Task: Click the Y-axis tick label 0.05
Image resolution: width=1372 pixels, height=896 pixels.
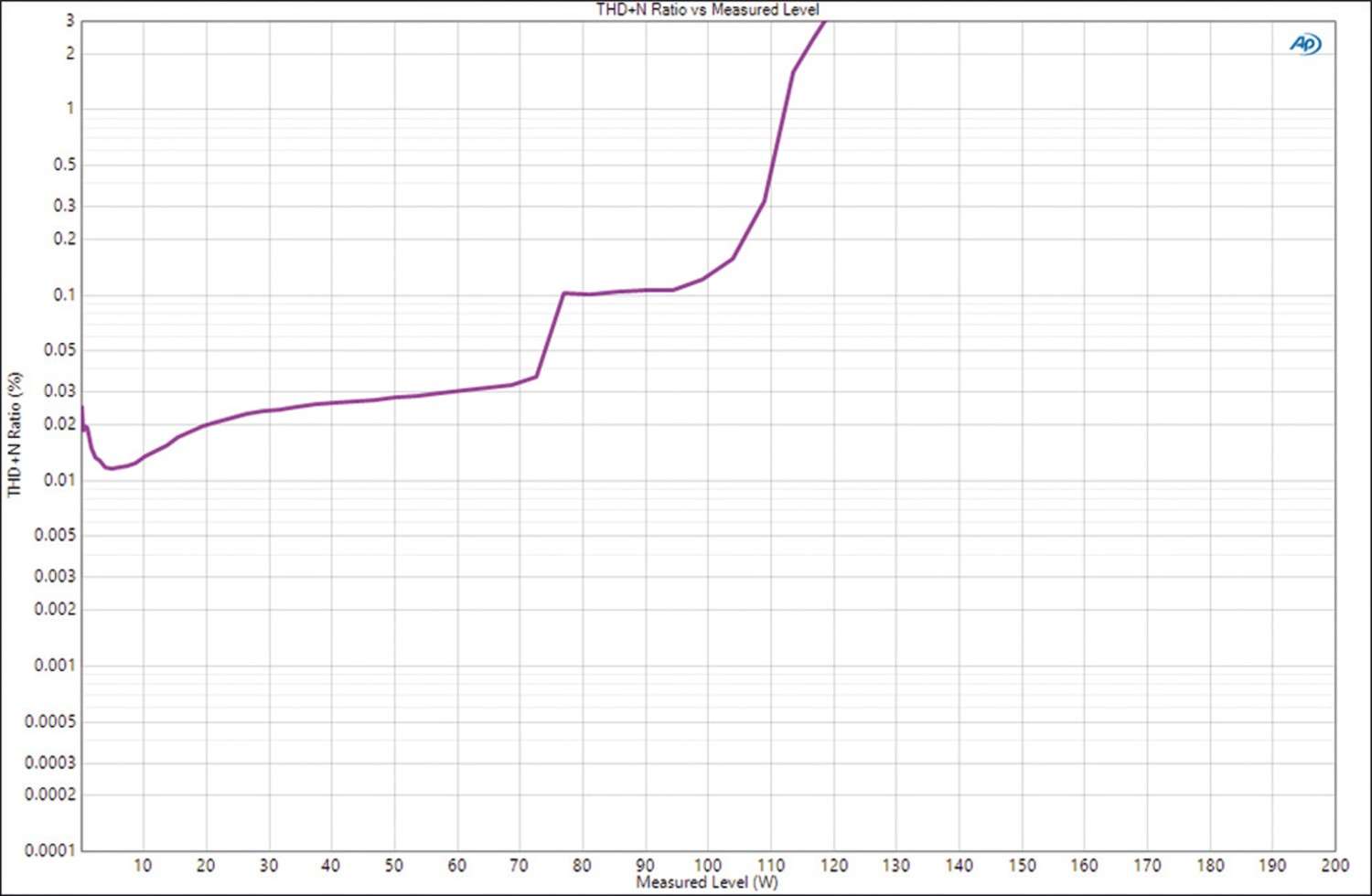Action: point(59,349)
